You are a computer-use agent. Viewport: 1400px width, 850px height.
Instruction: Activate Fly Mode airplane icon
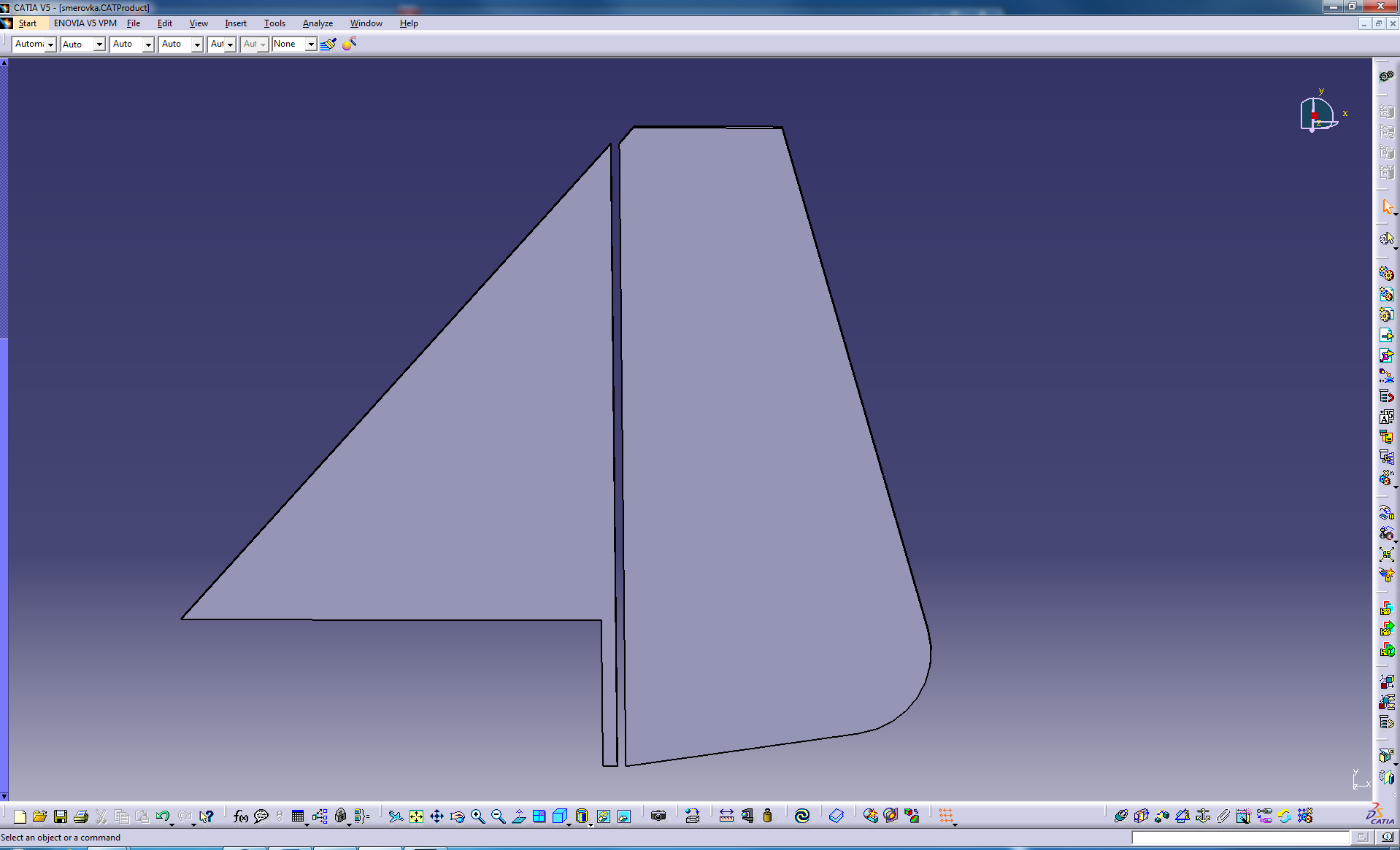pyautogui.click(x=396, y=816)
